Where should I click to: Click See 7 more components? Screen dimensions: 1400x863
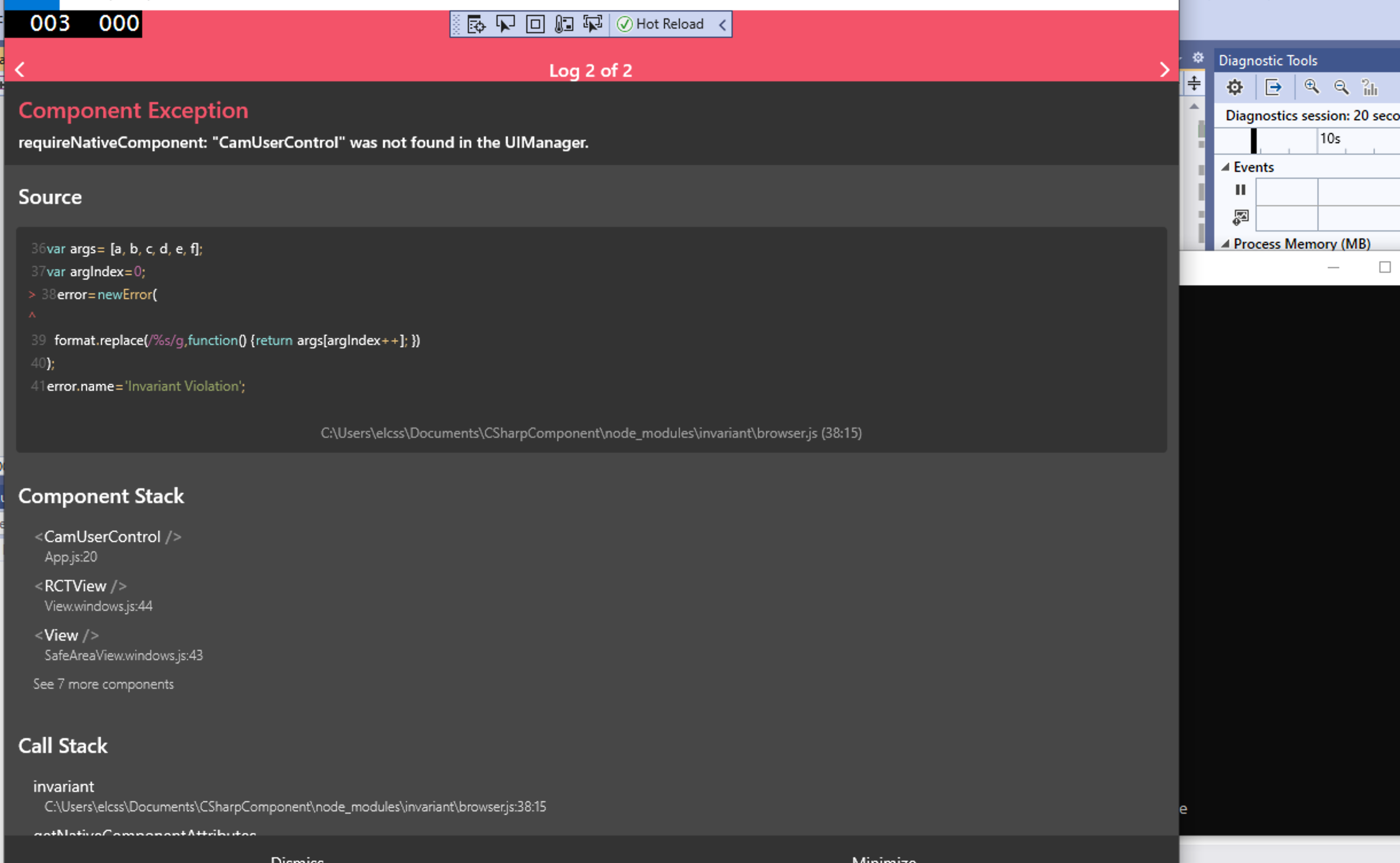coord(103,684)
